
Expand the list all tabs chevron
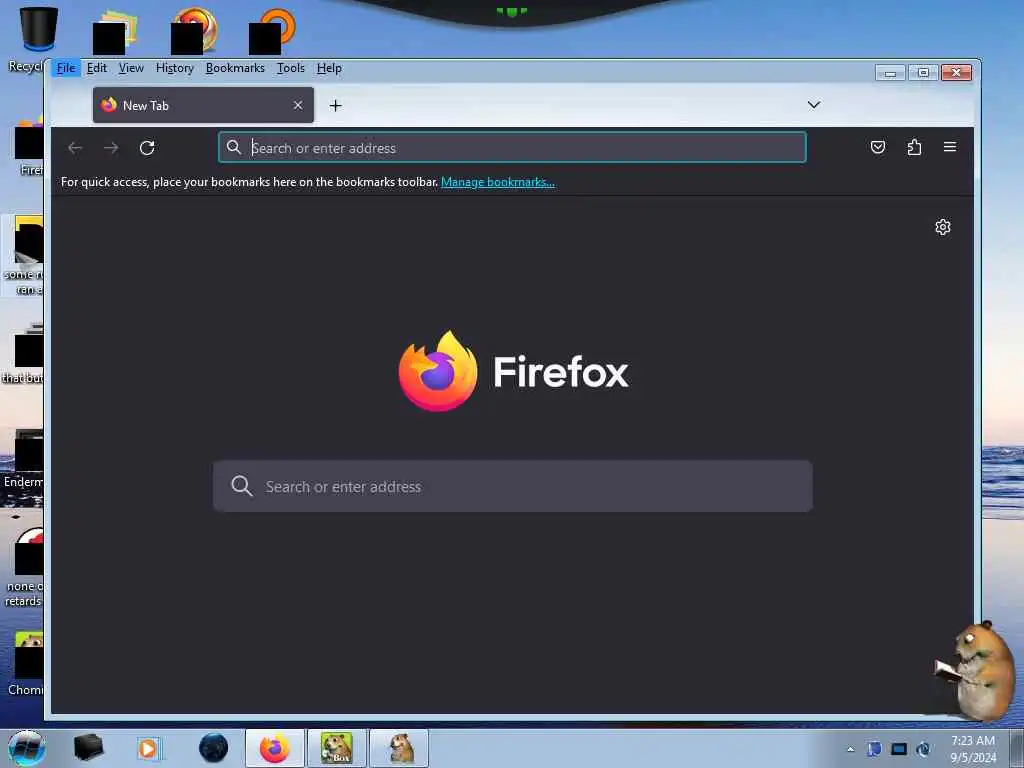[814, 104]
